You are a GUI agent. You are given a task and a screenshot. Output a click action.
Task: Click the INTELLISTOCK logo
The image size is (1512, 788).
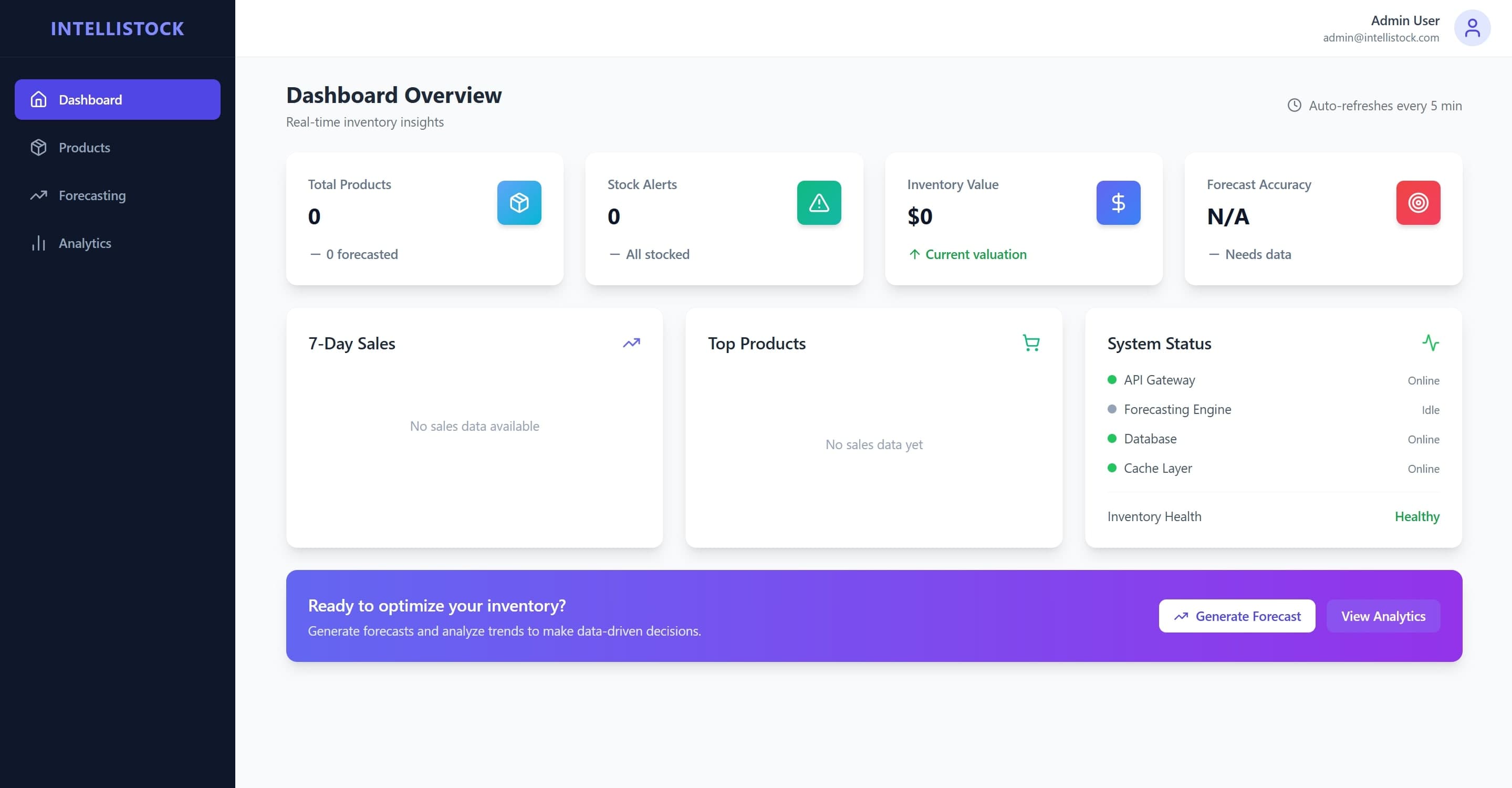(x=118, y=29)
